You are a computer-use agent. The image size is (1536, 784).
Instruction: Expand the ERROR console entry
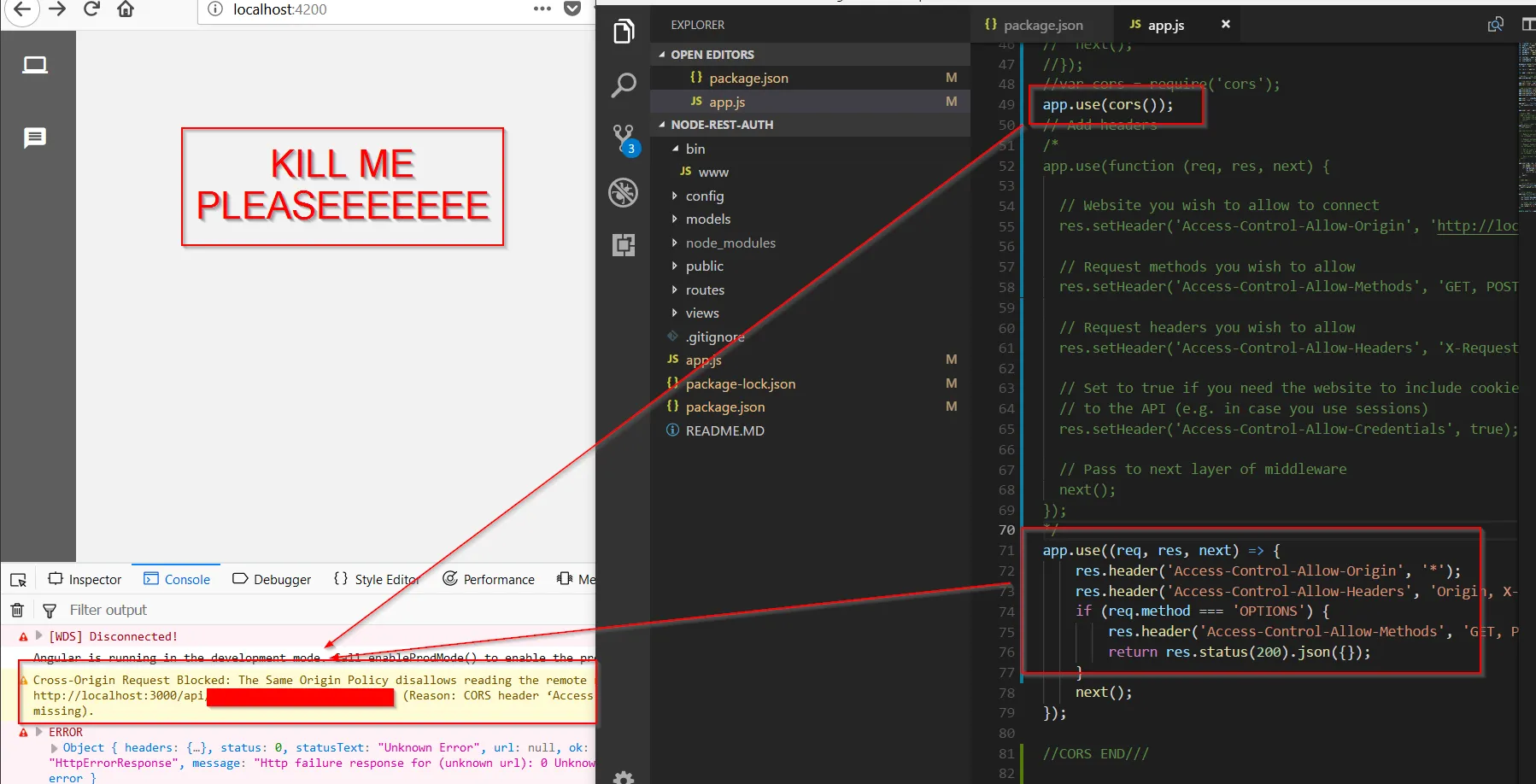tap(38, 732)
